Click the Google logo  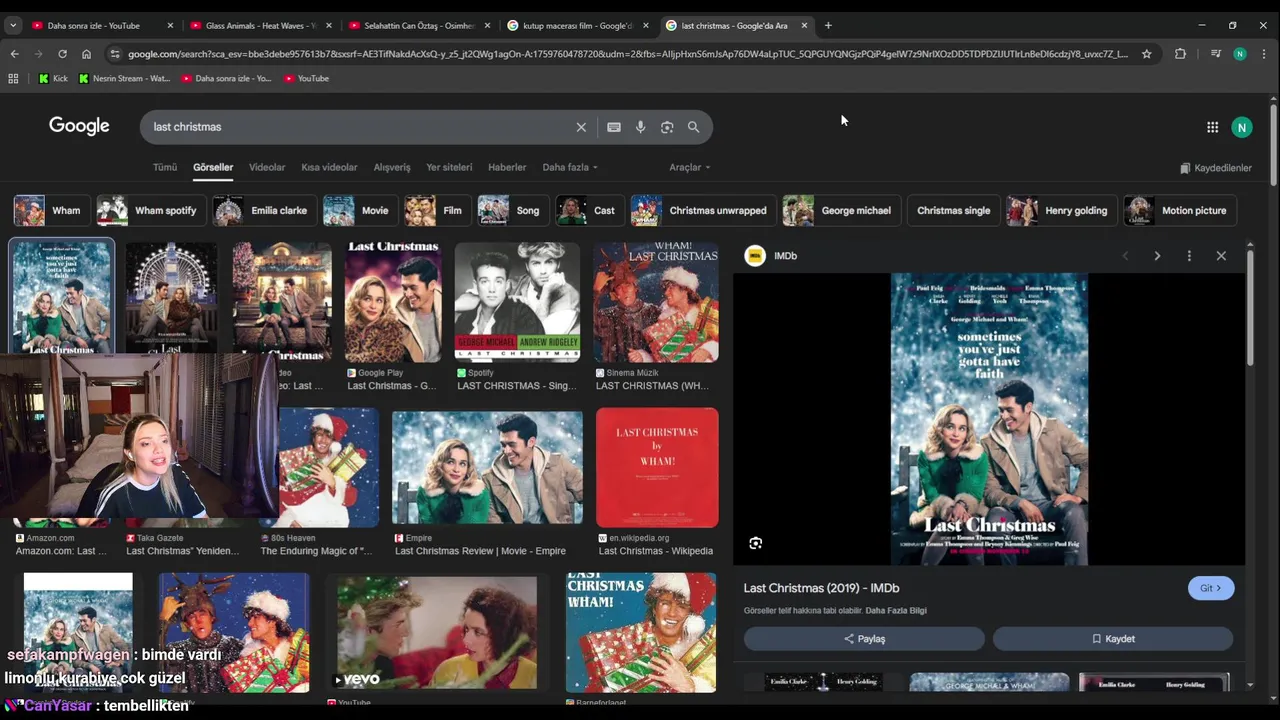click(x=79, y=126)
